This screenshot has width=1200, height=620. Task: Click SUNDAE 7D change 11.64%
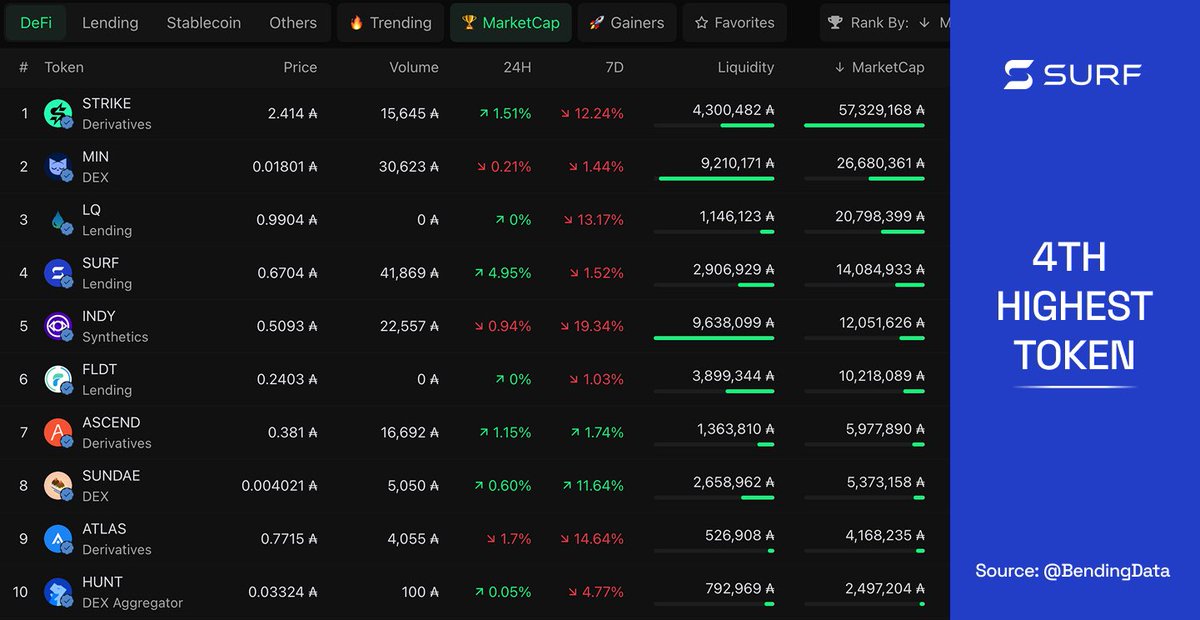coord(593,486)
